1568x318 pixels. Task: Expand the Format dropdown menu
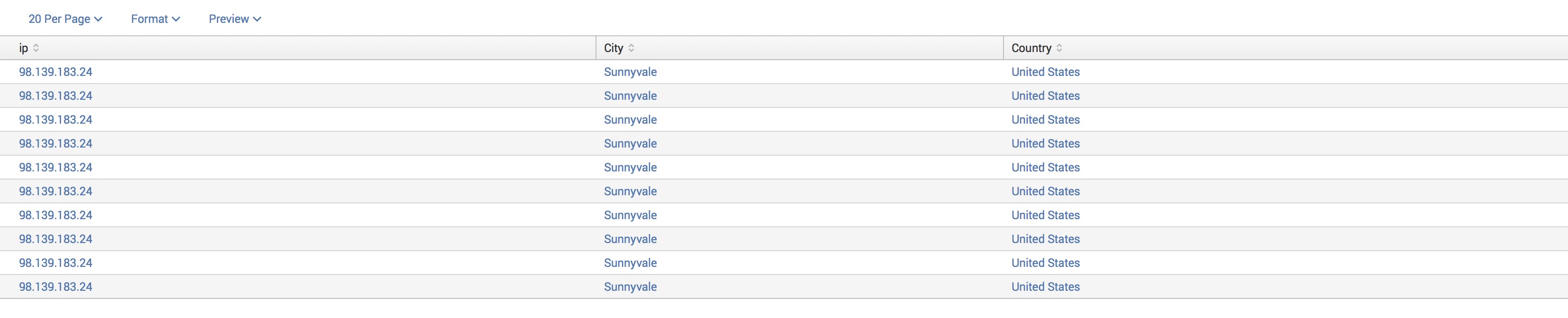(x=155, y=19)
